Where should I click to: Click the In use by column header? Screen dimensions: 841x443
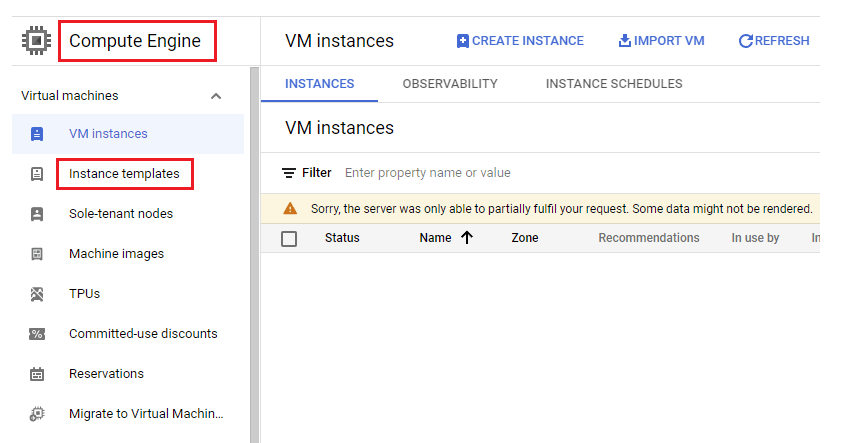pos(755,238)
